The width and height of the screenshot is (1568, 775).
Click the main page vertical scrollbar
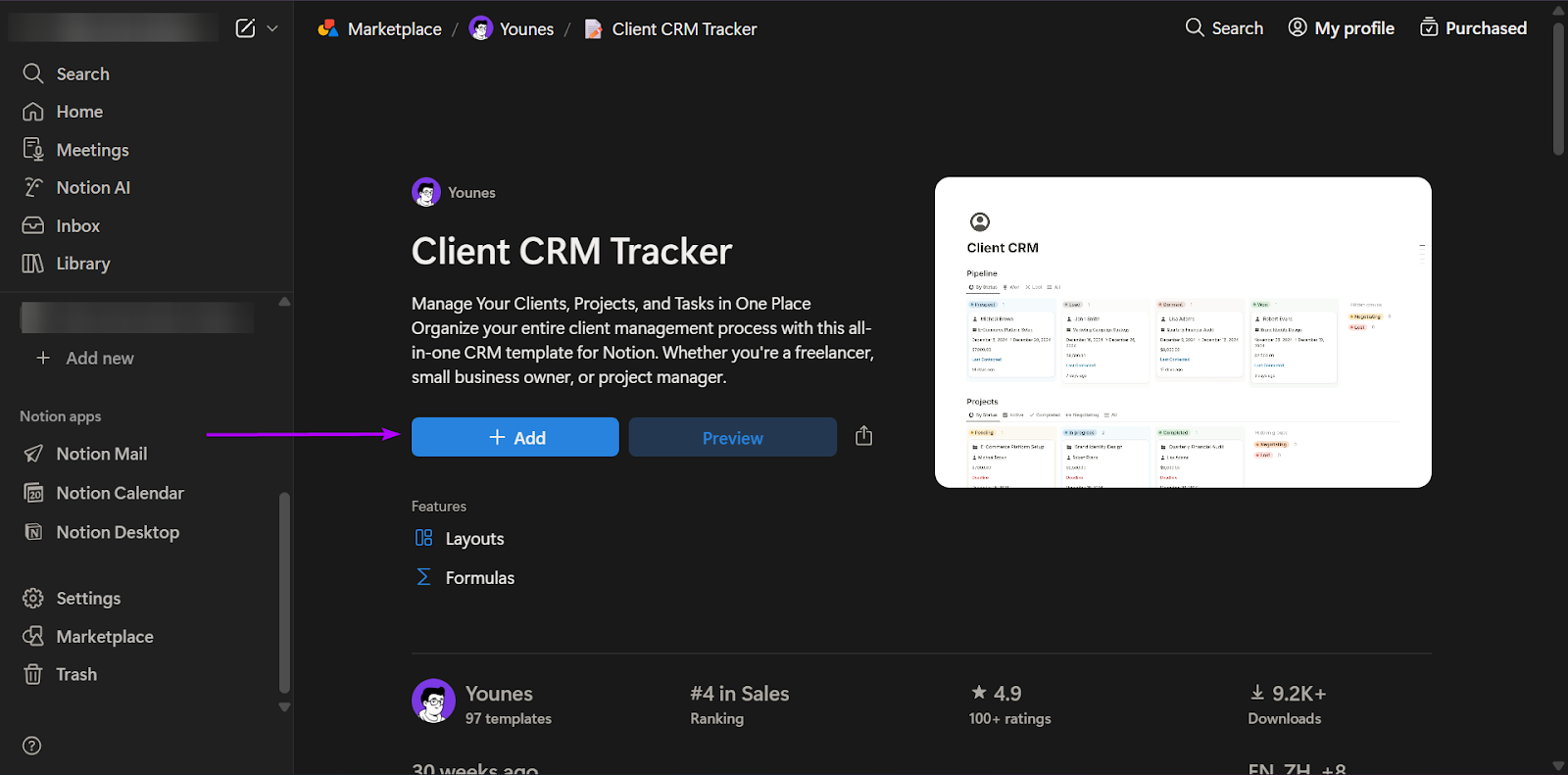click(x=1558, y=88)
